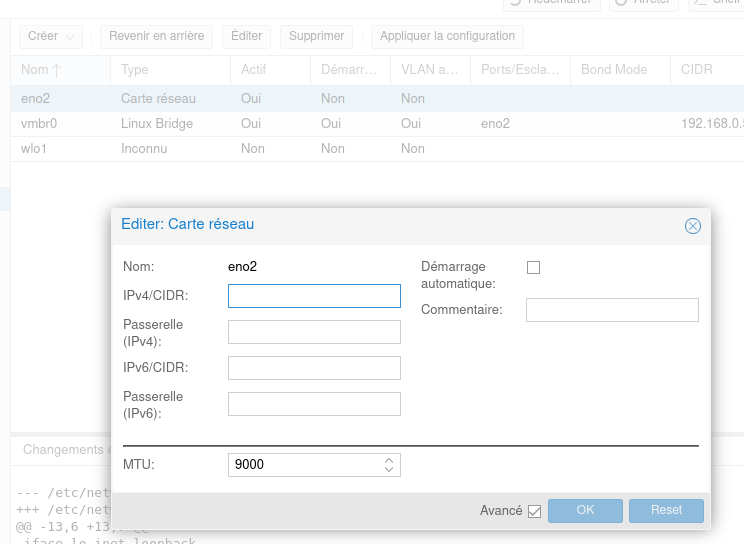744x544 pixels.
Task: Click the Supprimer button
Action: click(x=316, y=36)
